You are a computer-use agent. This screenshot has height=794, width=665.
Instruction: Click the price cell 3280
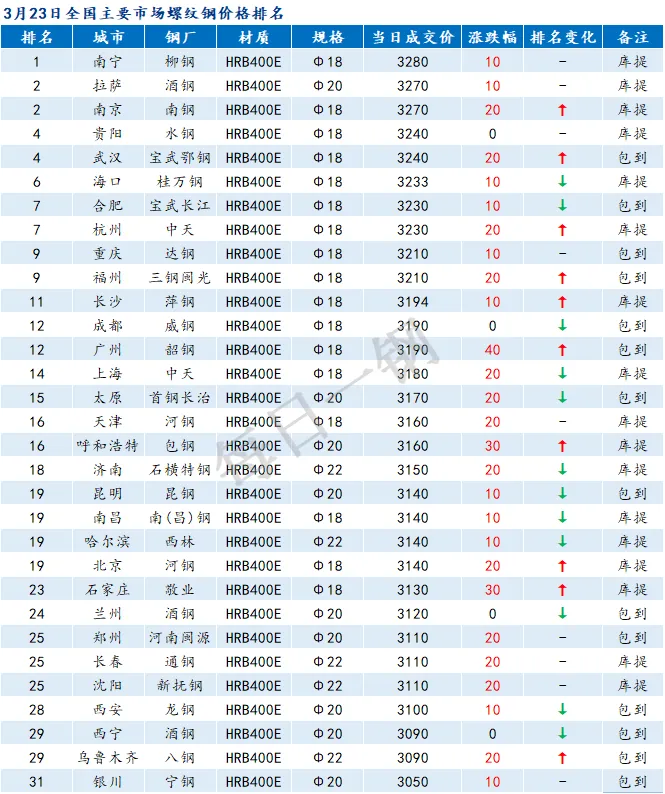tap(413, 62)
